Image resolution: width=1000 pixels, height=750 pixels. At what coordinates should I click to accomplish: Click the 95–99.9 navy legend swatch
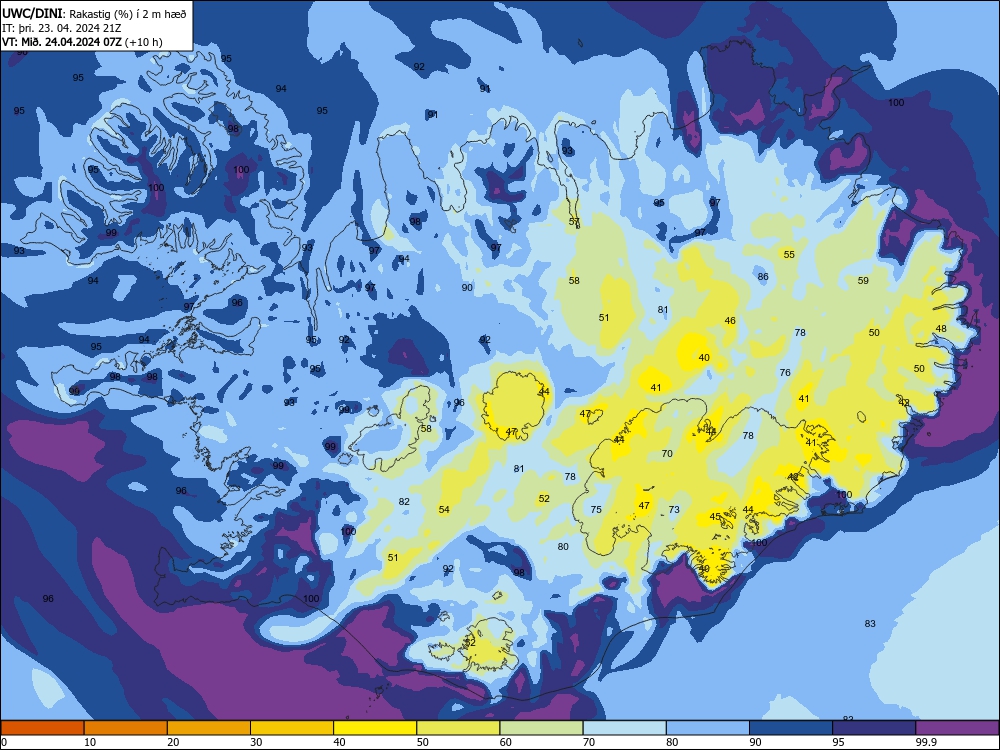click(874, 728)
